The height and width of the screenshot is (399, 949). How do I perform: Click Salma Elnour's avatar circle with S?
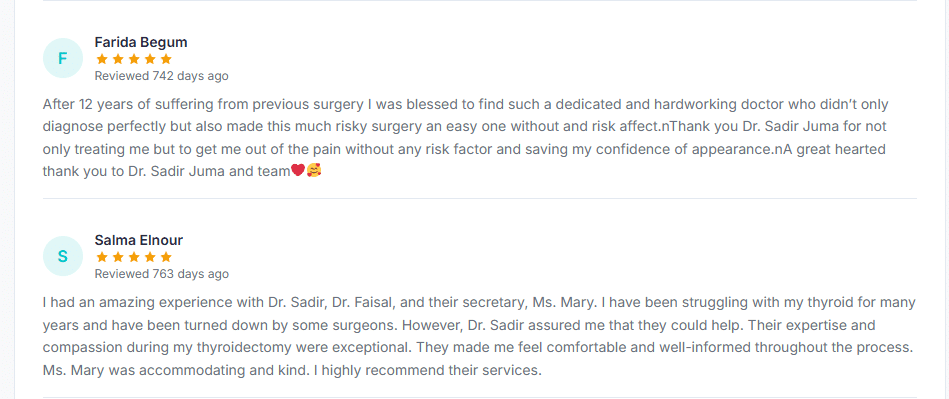pos(62,256)
